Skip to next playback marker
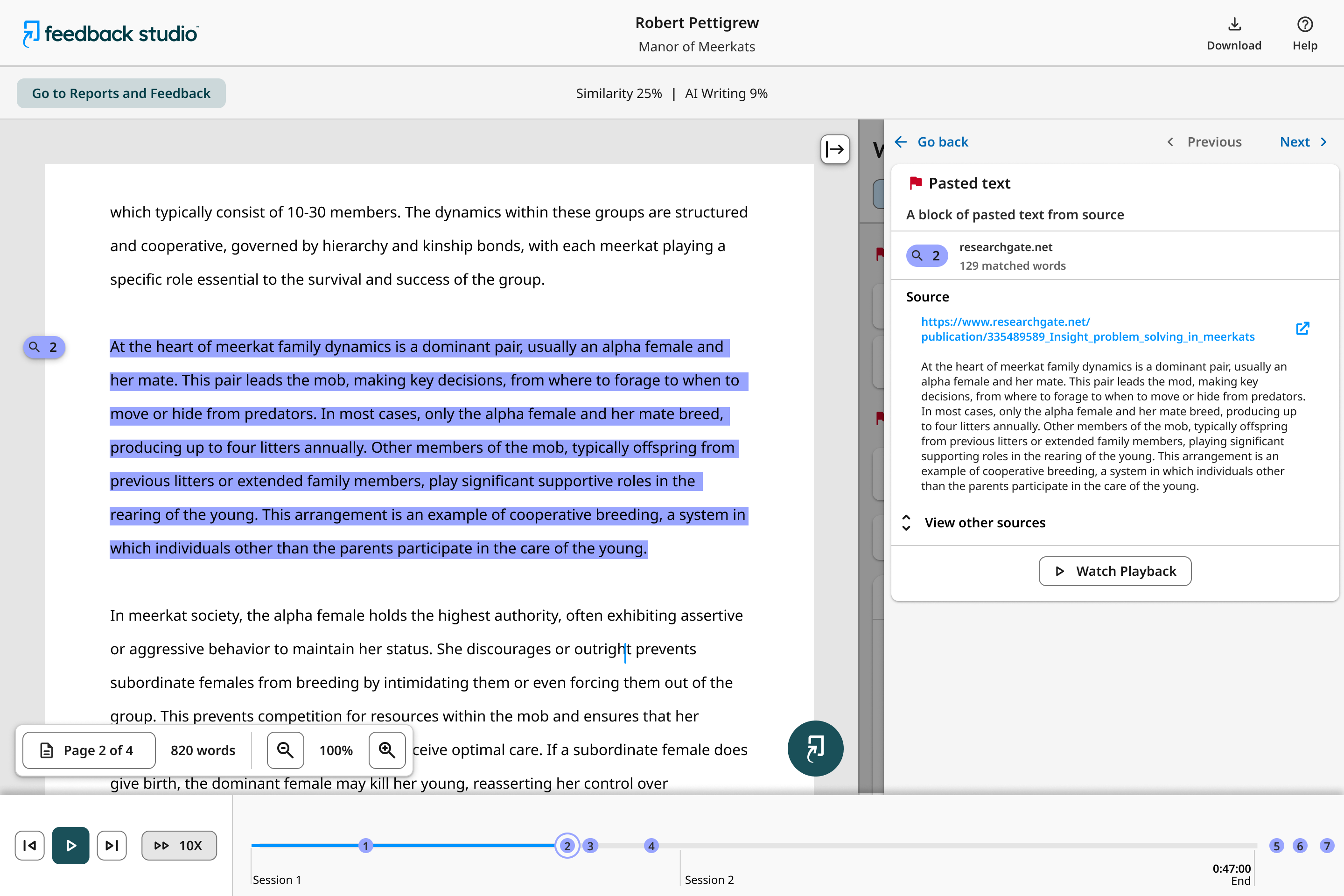The width and height of the screenshot is (1344, 896). (112, 845)
